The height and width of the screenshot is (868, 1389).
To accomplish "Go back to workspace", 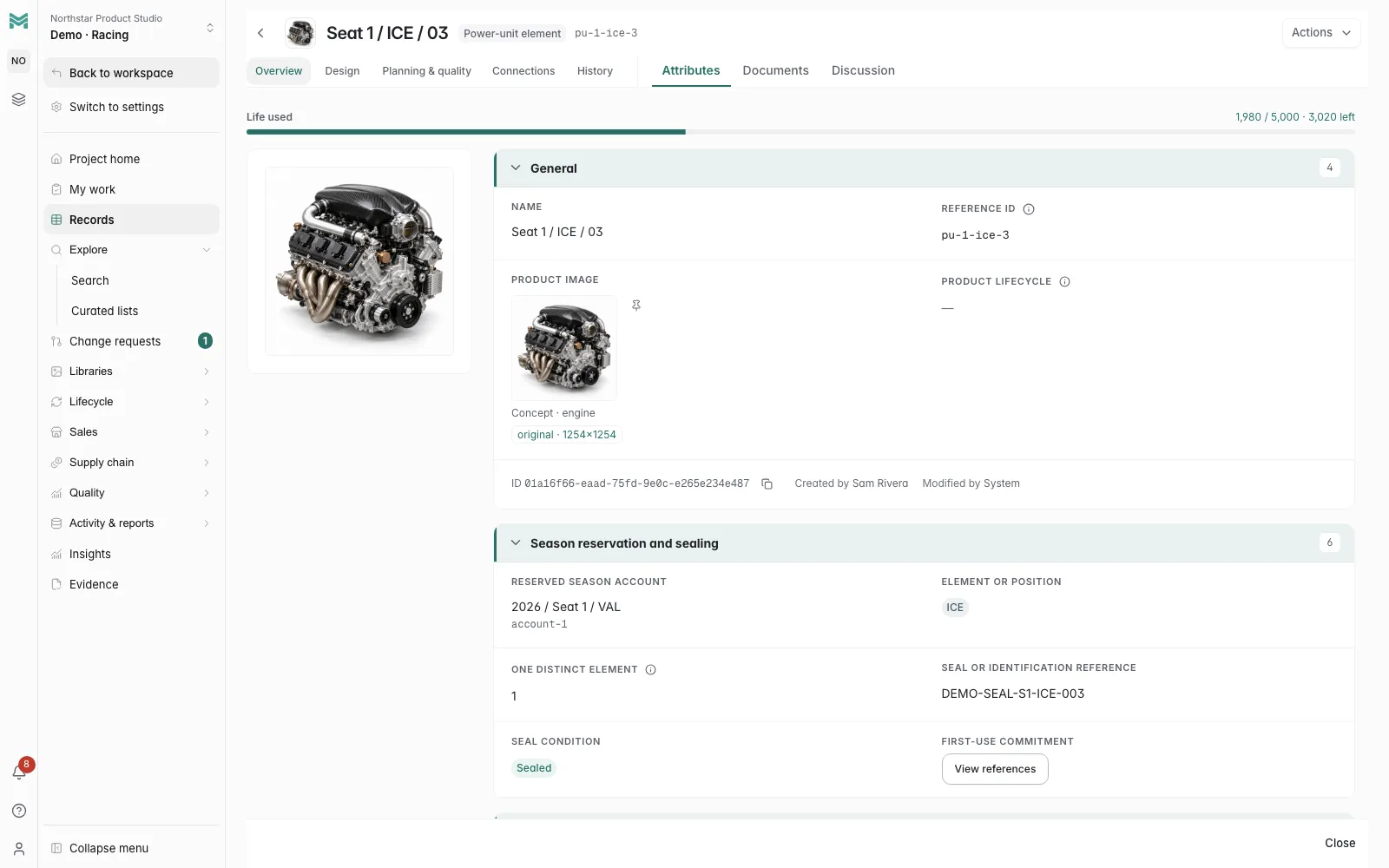I will pyautogui.click(x=132, y=73).
